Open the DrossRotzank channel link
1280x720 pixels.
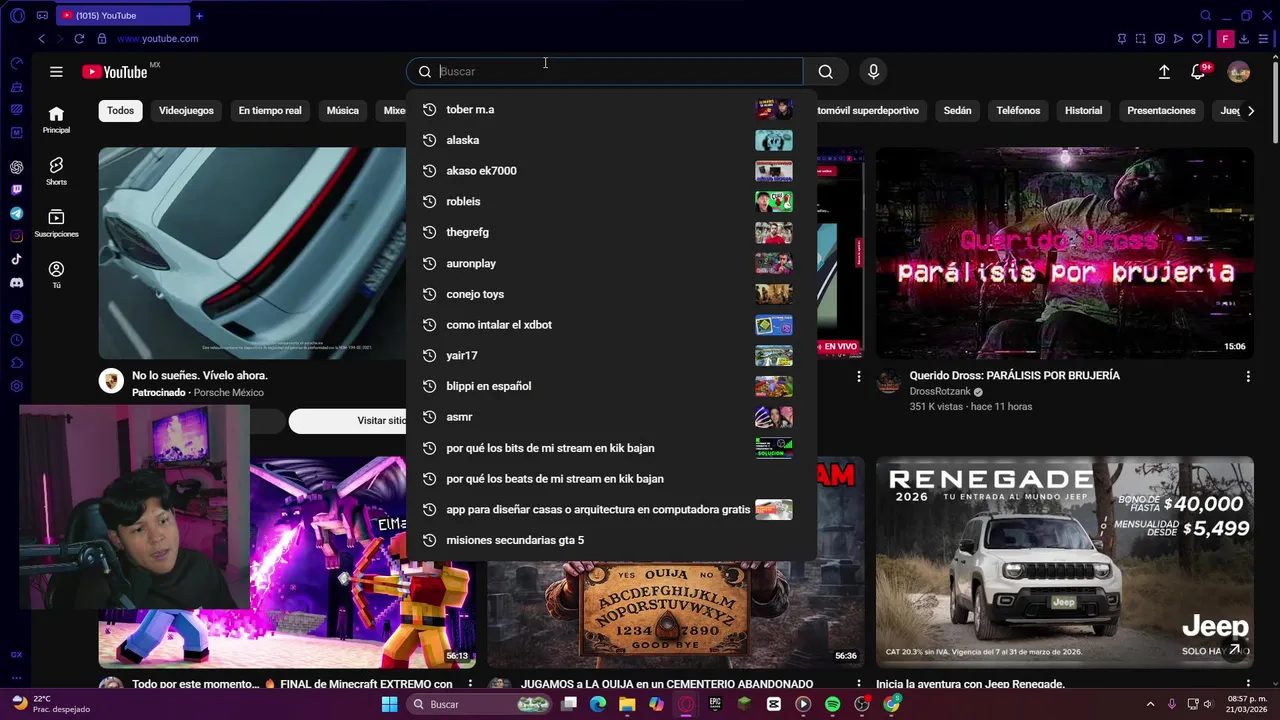(x=940, y=391)
